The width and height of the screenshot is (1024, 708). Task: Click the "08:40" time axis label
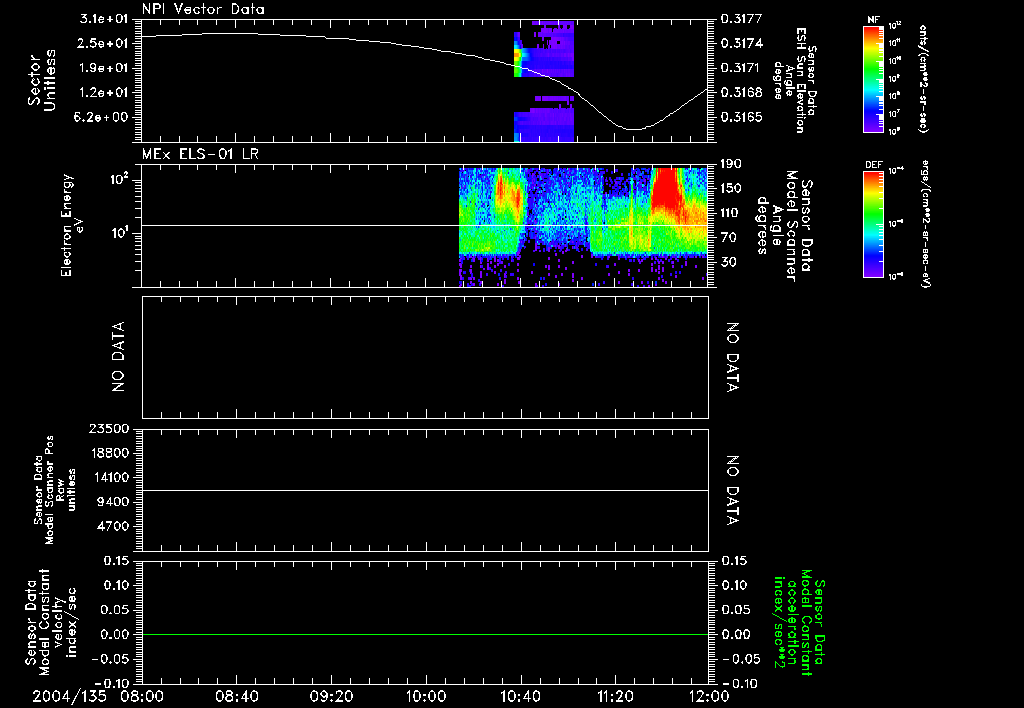(x=237, y=696)
